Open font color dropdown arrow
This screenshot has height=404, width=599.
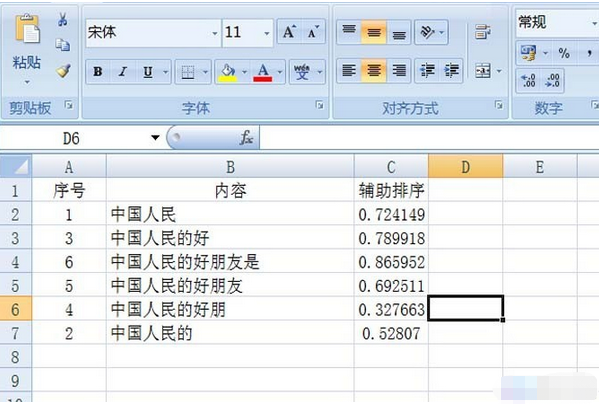[280, 71]
